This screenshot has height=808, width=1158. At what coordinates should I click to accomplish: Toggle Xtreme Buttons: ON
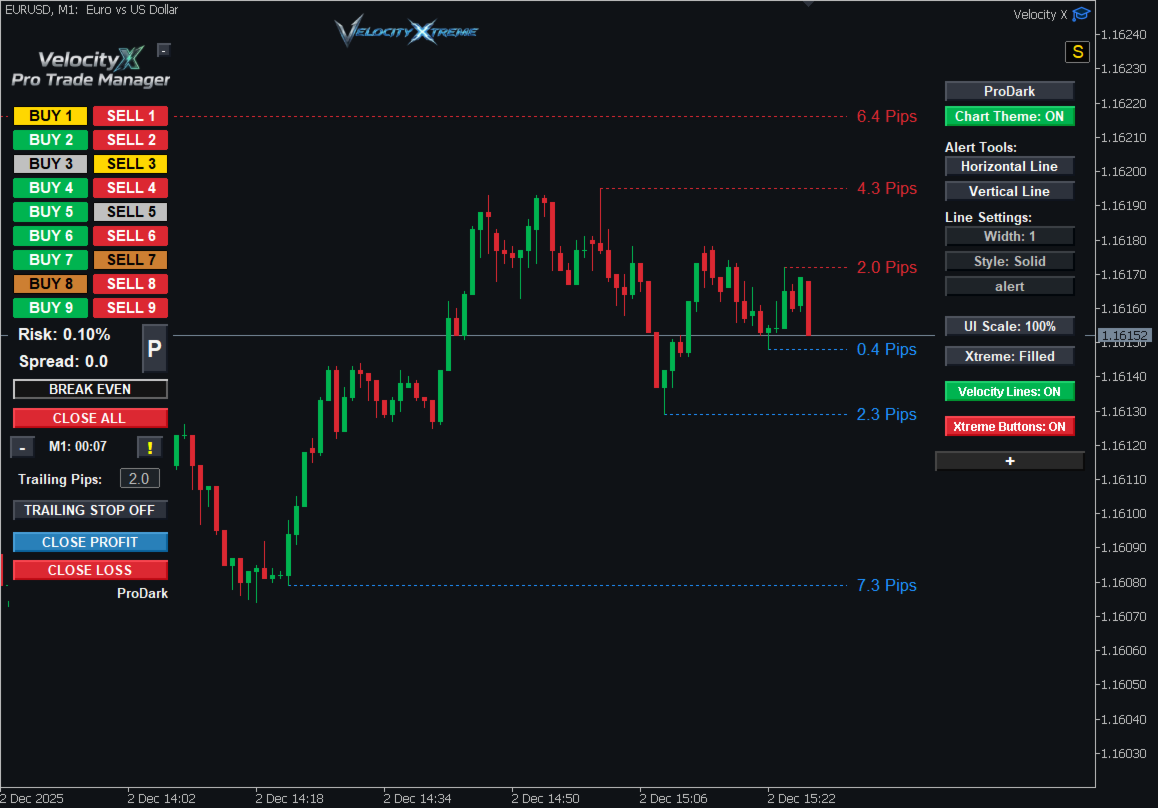pyautogui.click(x=1010, y=427)
